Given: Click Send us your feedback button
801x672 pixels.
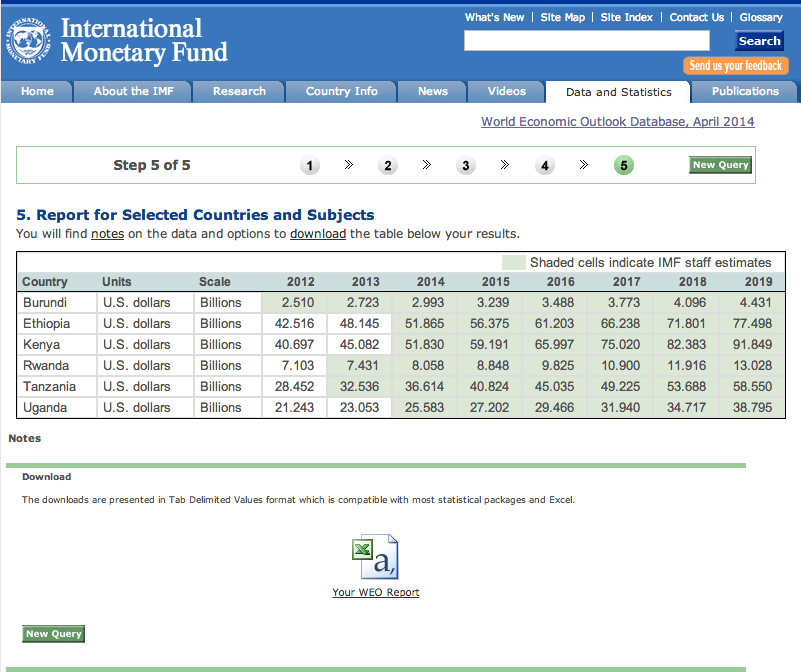Looking at the screenshot, I should pos(735,66).
